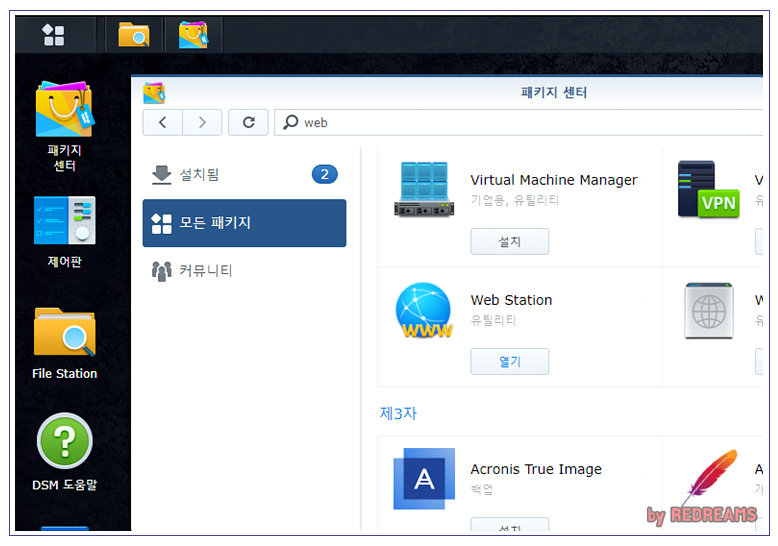Open the File Station desktop shortcut
This screenshot has width=778, height=546.
point(65,344)
